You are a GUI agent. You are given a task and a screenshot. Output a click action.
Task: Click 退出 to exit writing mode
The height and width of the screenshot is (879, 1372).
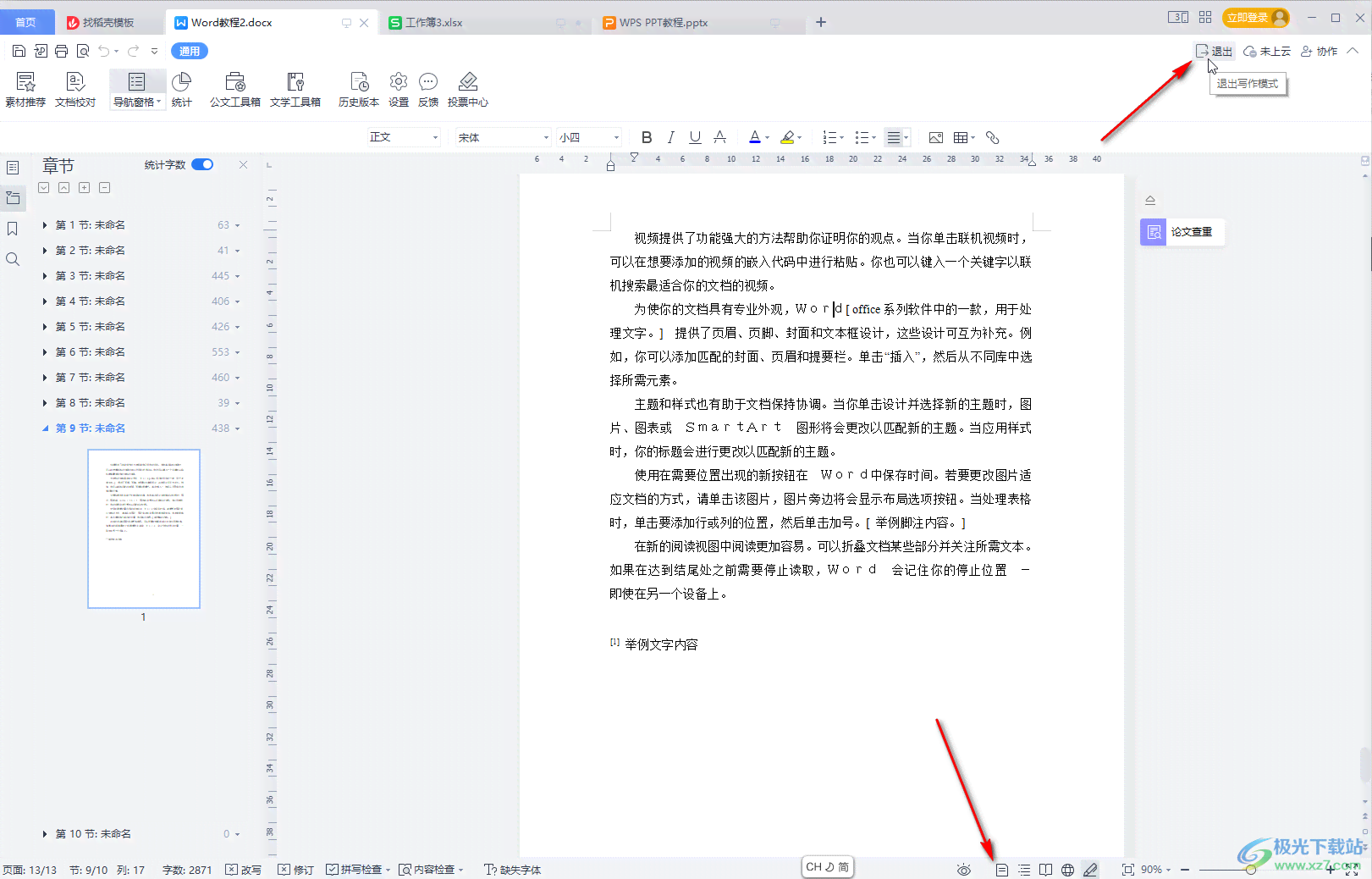(x=1214, y=51)
